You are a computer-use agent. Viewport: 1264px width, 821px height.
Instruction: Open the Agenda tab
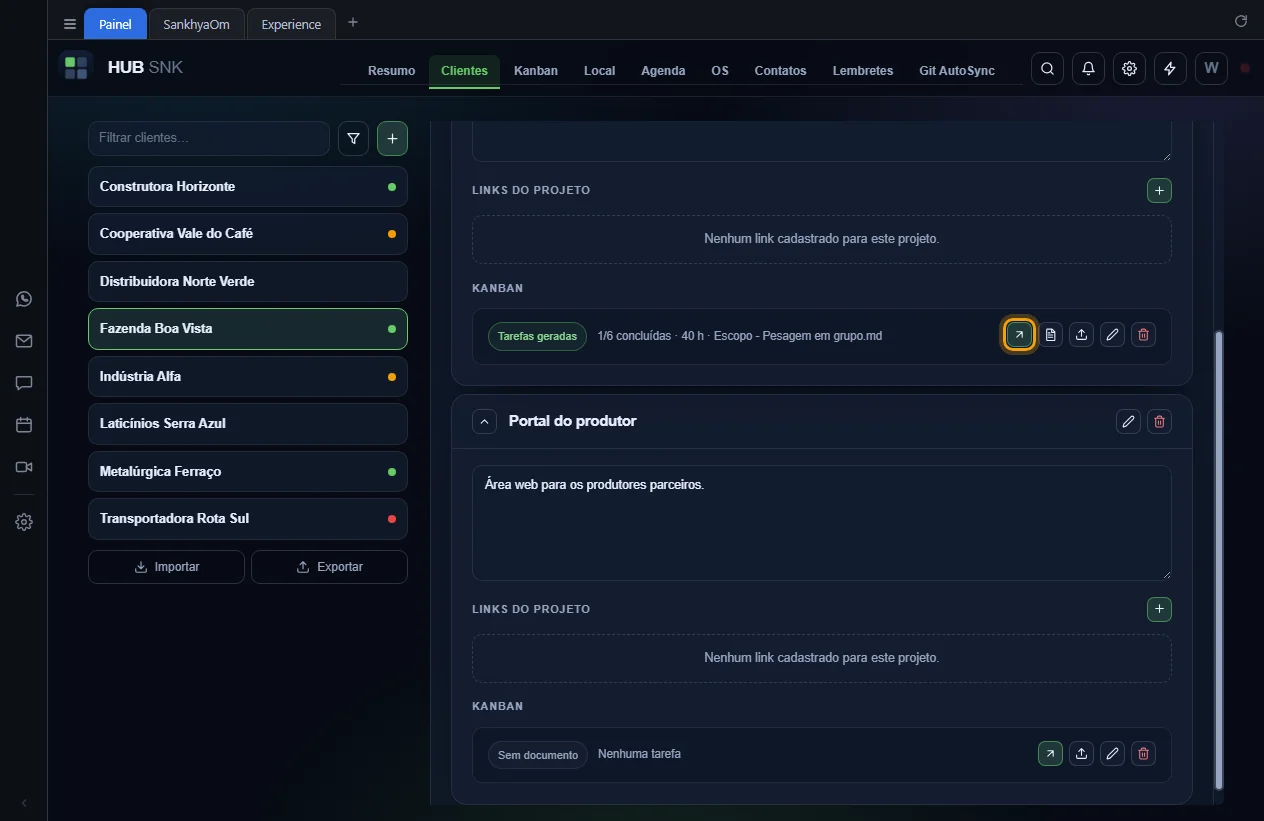click(x=663, y=71)
